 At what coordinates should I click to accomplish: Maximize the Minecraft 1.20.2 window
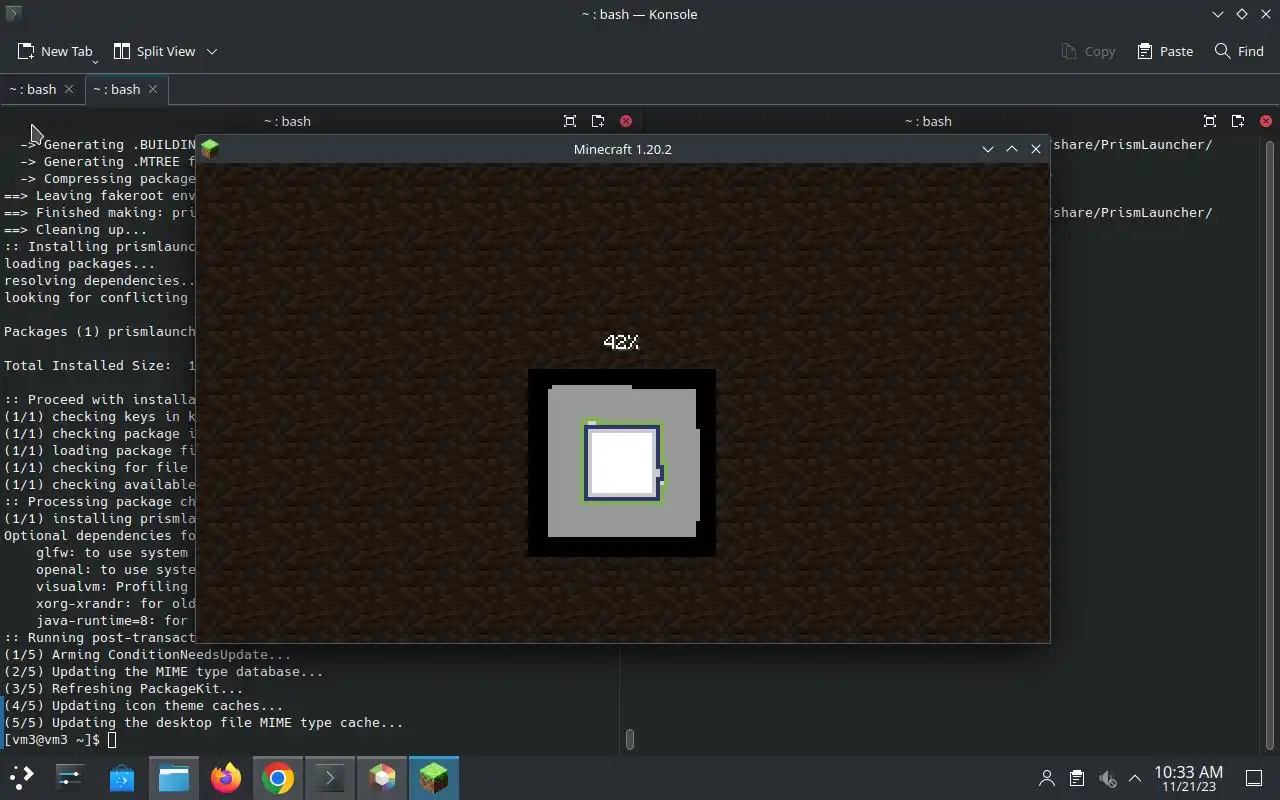pyautogui.click(x=1012, y=149)
